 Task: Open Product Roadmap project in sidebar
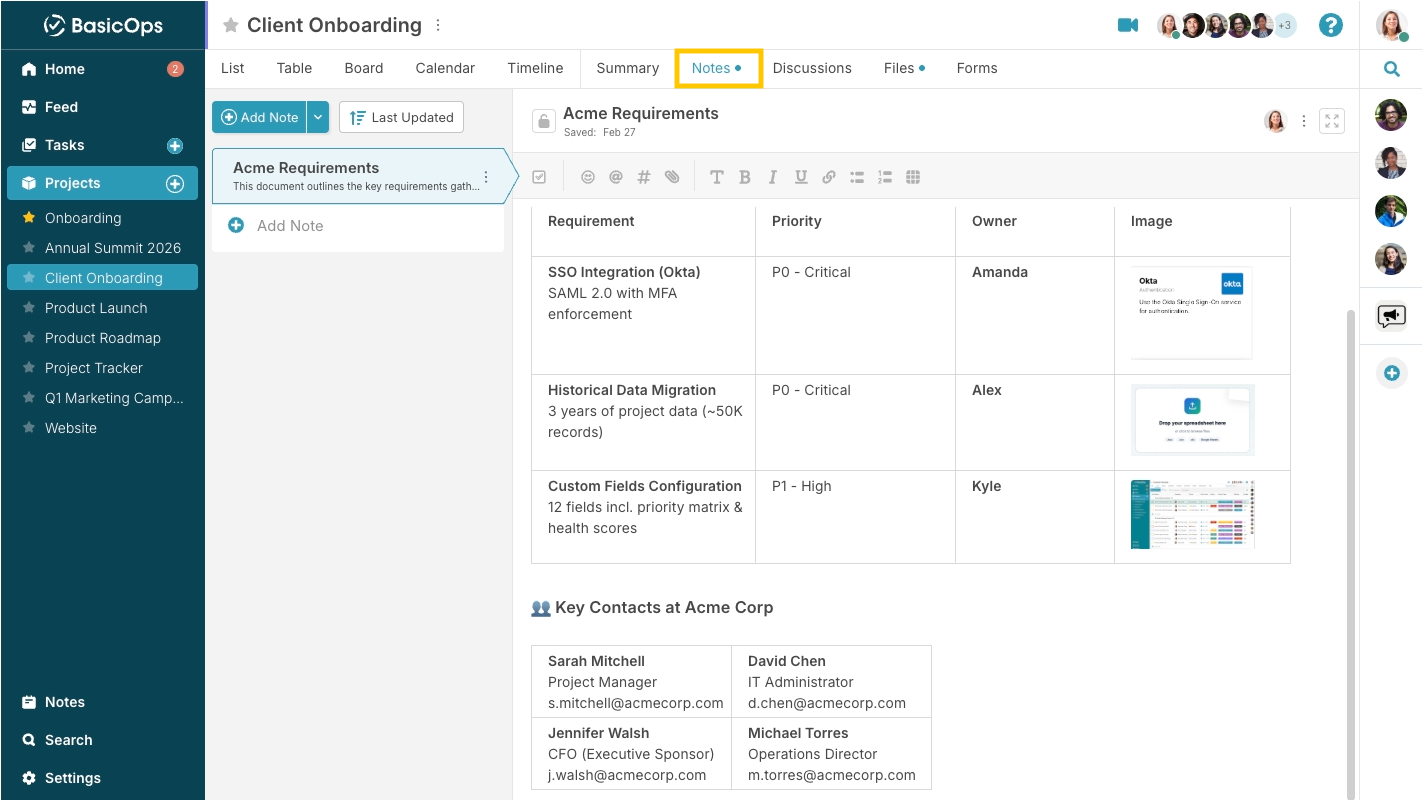[102, 338]
